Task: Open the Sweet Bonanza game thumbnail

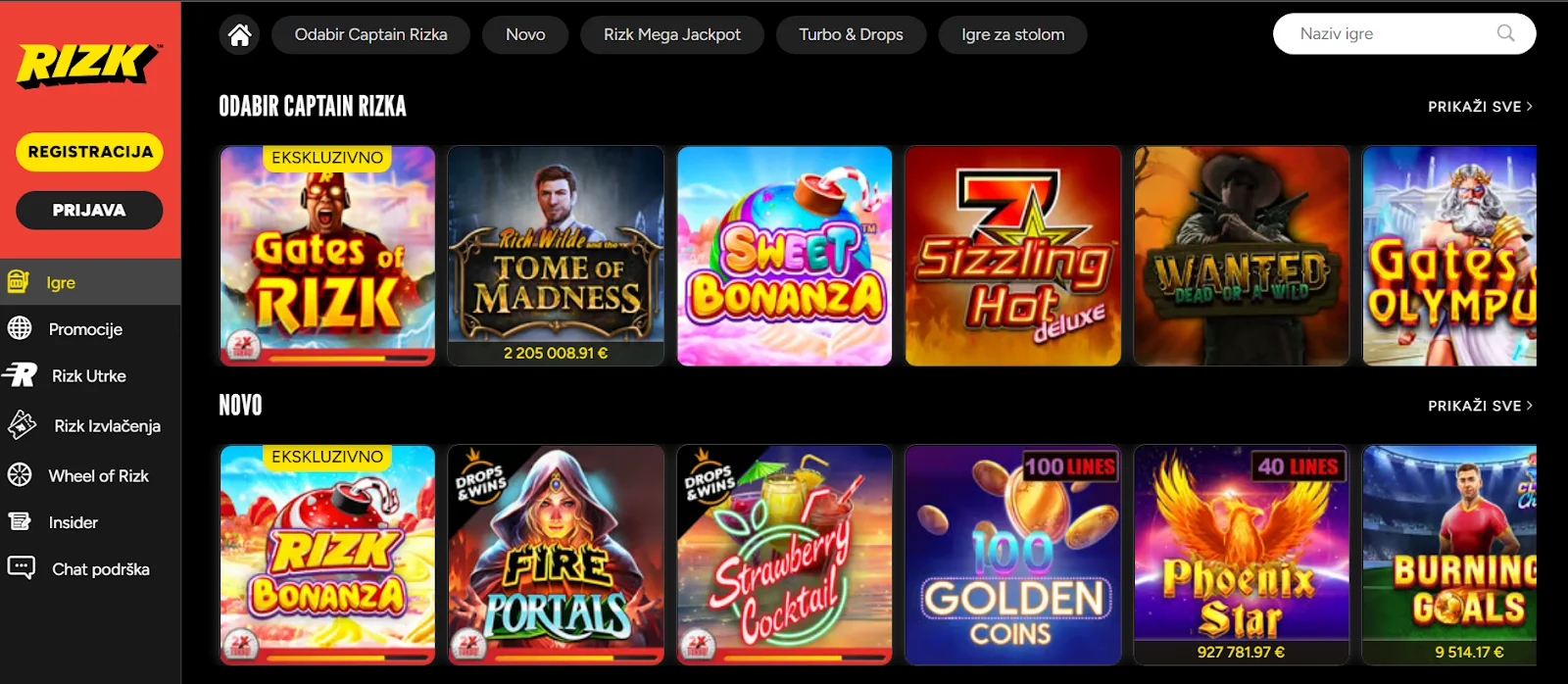Action: (785, 256)
